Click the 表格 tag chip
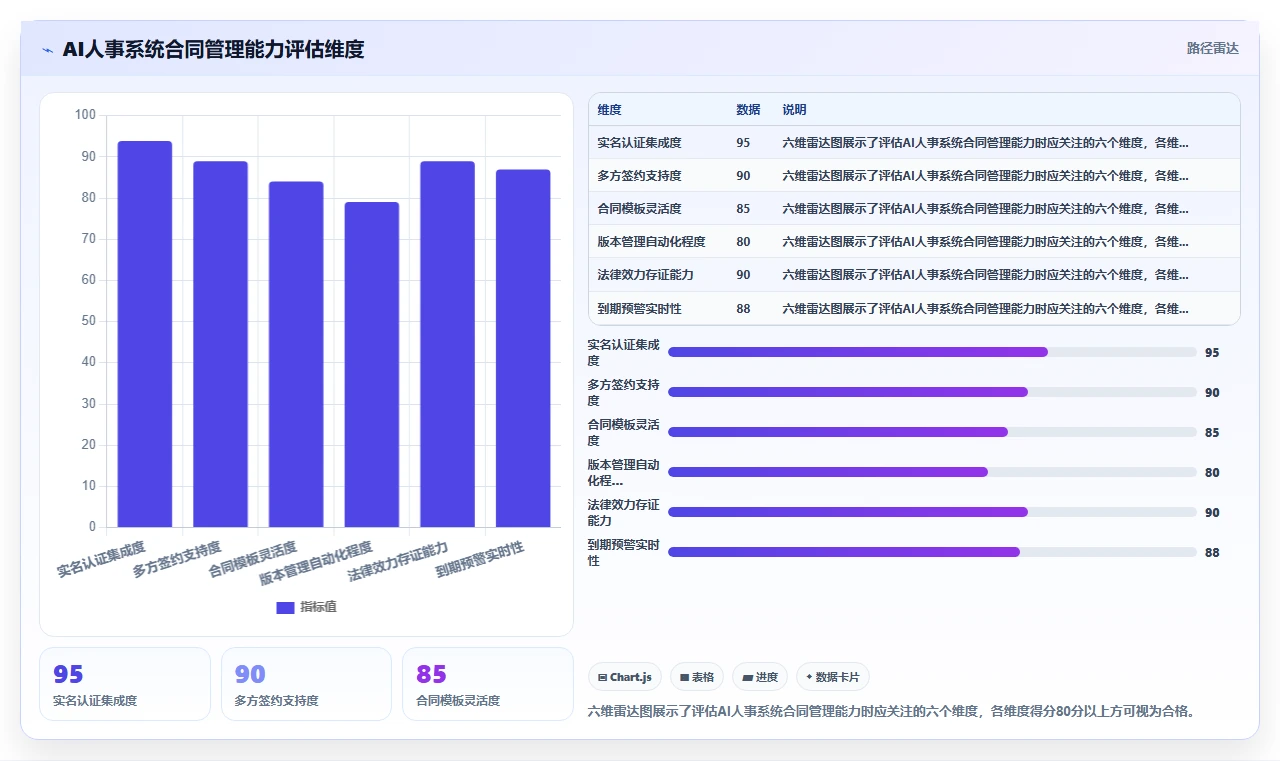This screenshot has width=1280, height=761. (x=697, y=677)
